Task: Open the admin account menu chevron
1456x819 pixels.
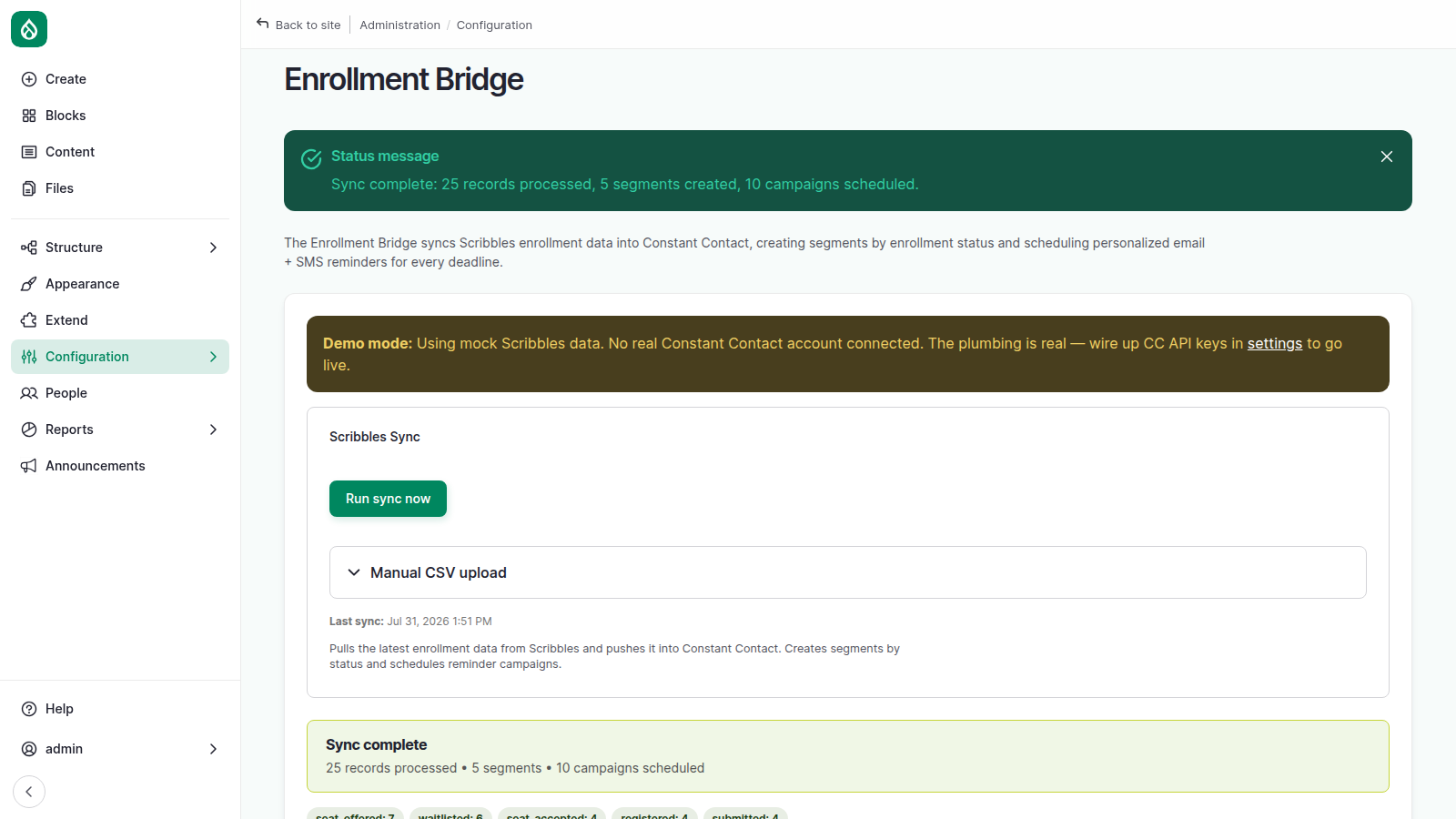Action: (x=213, y=749)
